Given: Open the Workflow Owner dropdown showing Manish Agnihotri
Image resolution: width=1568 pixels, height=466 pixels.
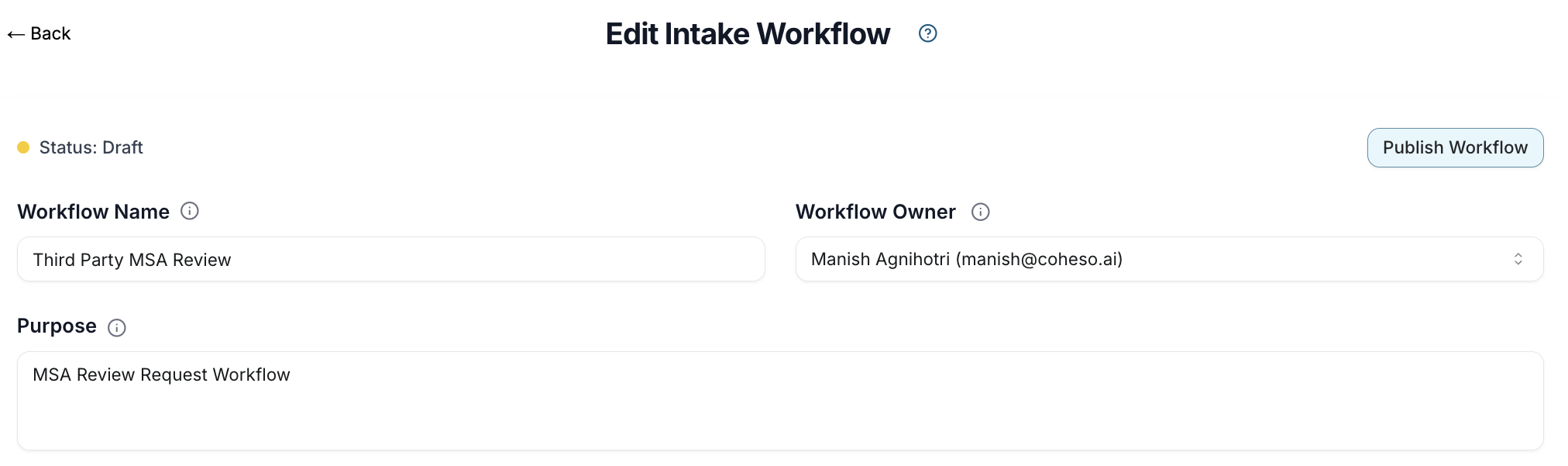Looking at the screenshot, I should pyautogui.click(x=1162, y=259).
